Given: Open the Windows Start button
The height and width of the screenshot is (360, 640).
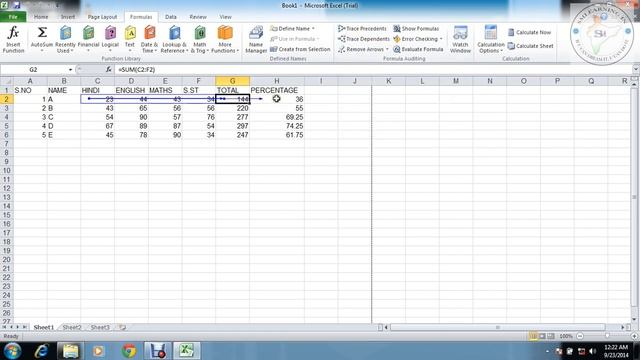Looking at the screenshot, I should click(12, 351).
